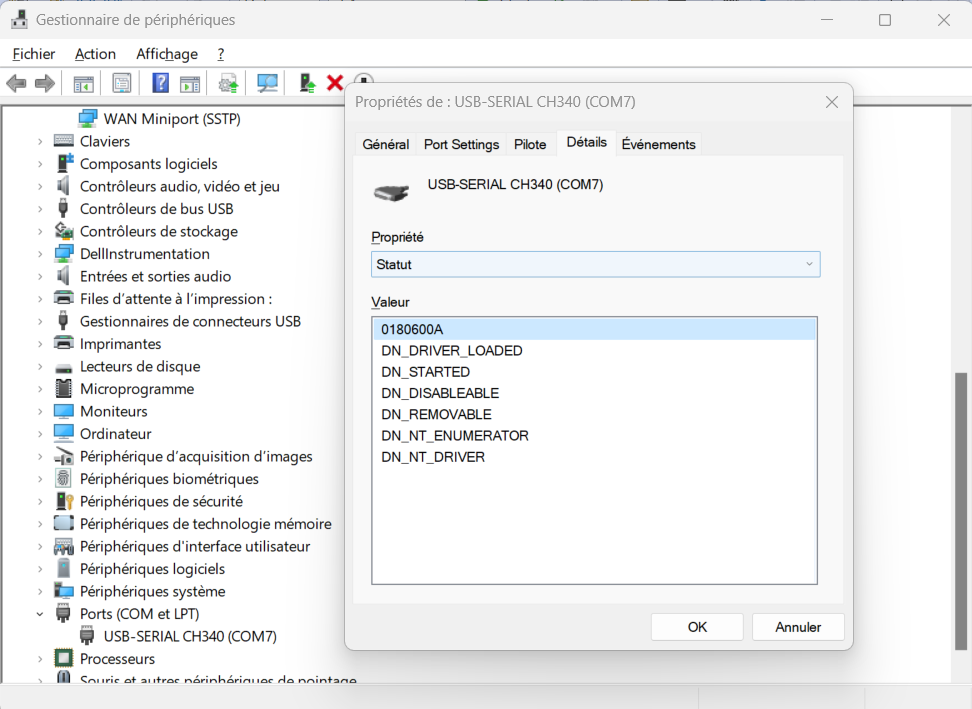Open the Help toolbar icon
The image size is (972, 709).
click(x=160, y=82)
